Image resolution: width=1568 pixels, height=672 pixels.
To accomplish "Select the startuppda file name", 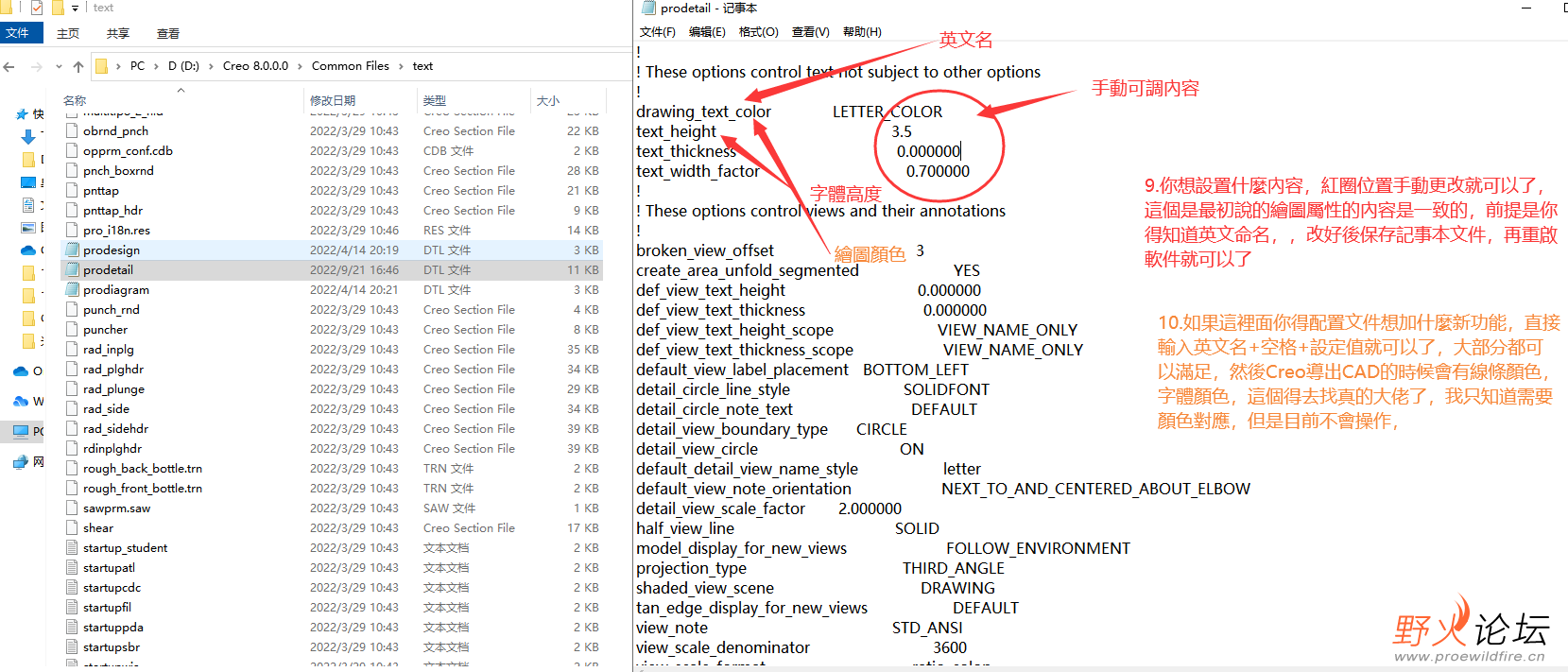I will point(113,628).
